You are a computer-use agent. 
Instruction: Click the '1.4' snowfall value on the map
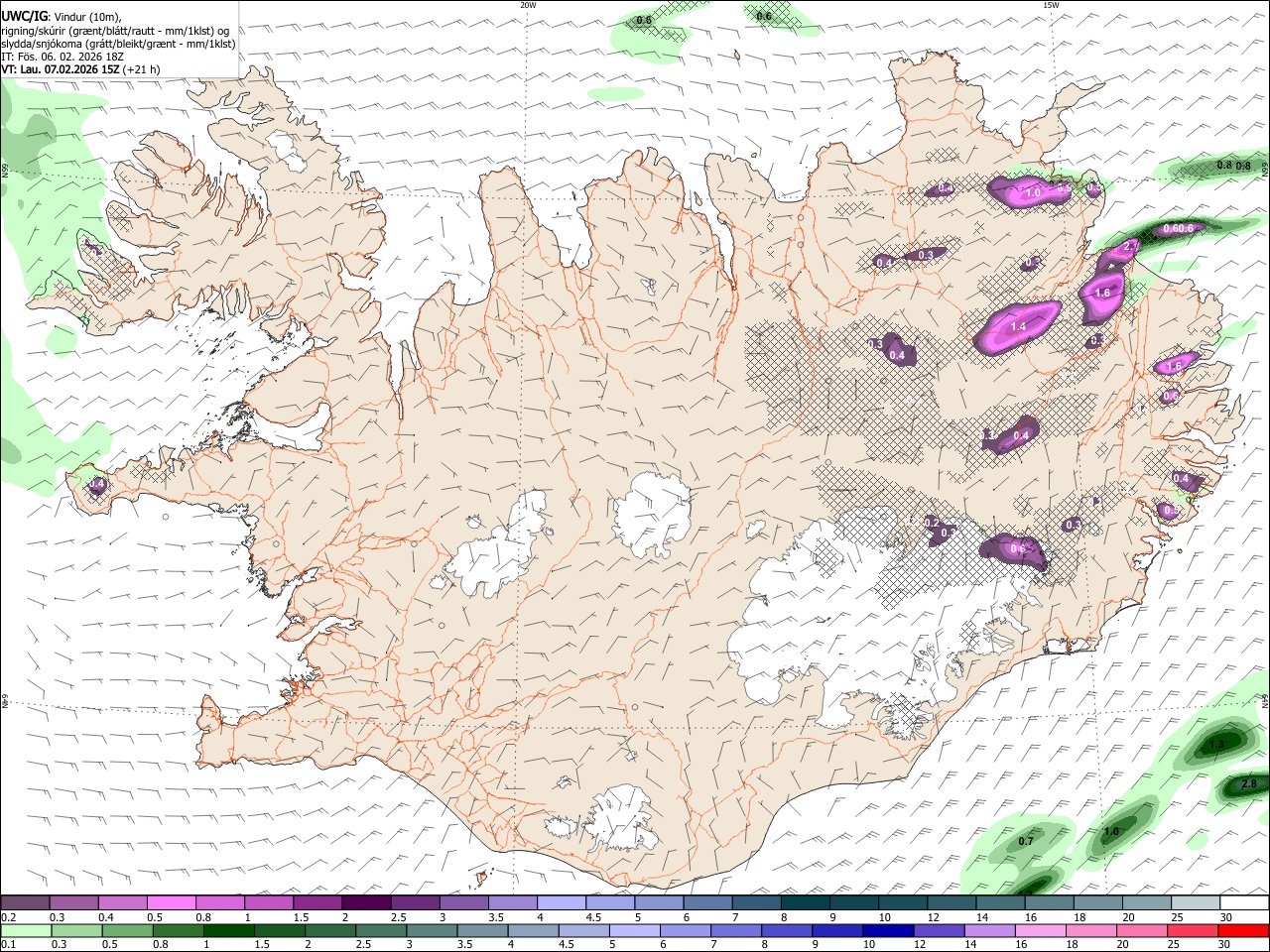1018,326
